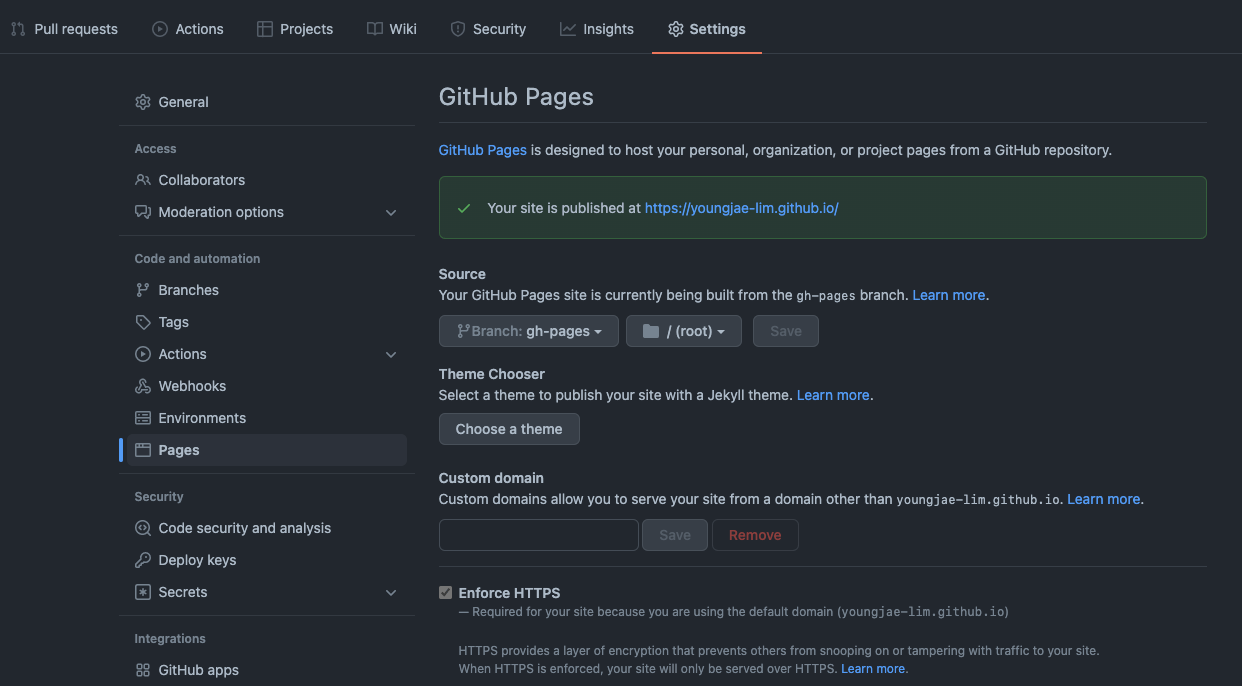This screenshot has height=686, width=1242.
Task: Open the Security tab
Action: click(x=488, y=29)
